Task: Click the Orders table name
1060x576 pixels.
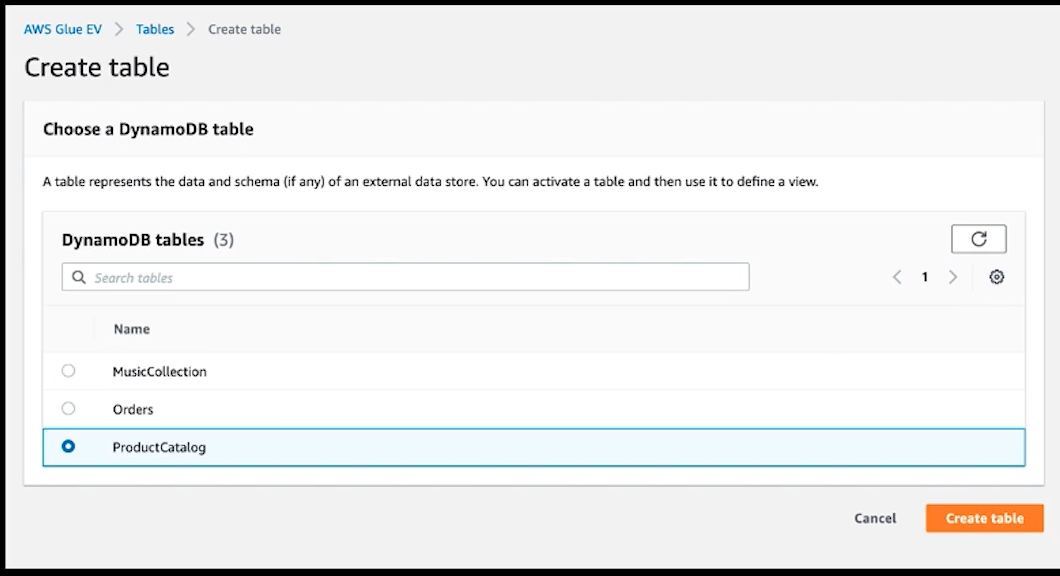Action: (132, 409)
